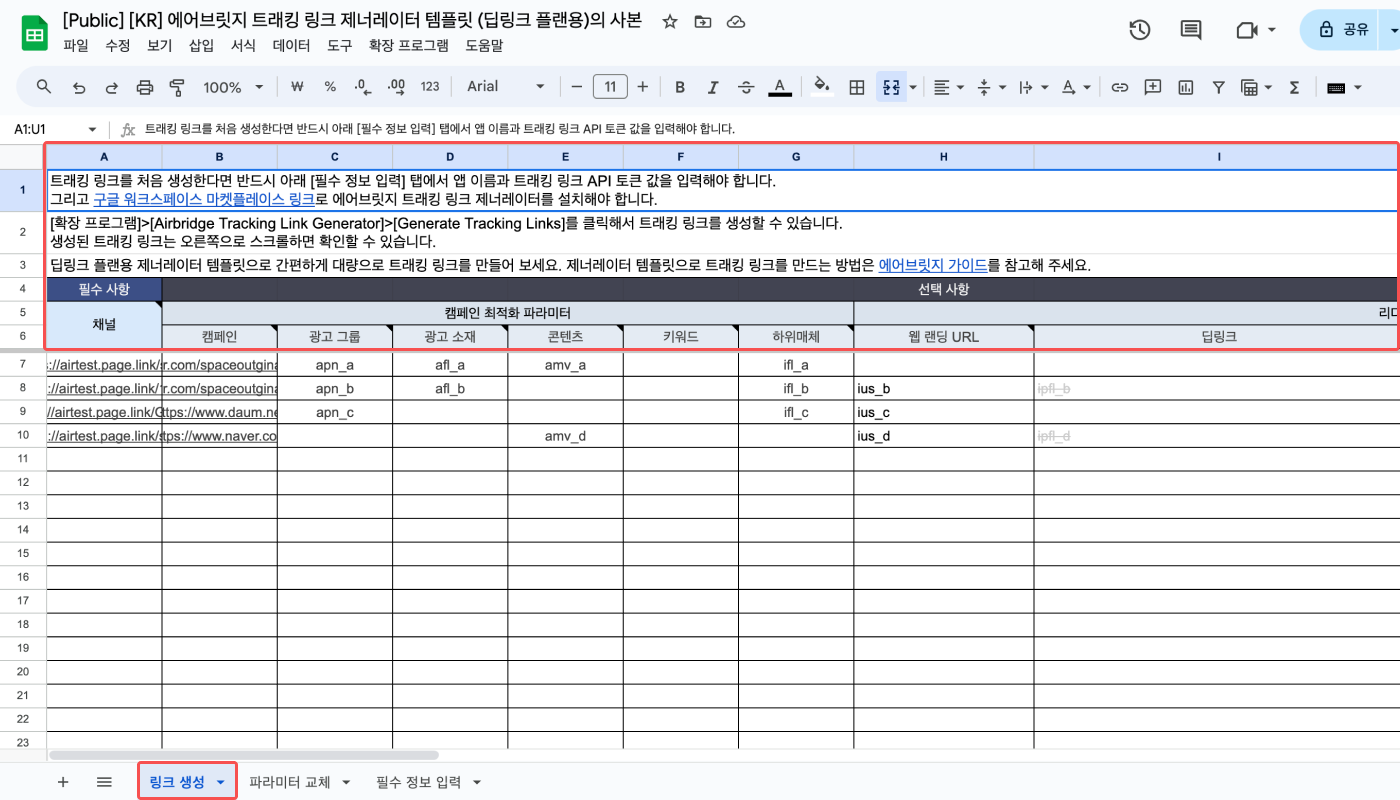
Task: Expand the name box dropdown arrow
Action: click(x=93, y=130)
